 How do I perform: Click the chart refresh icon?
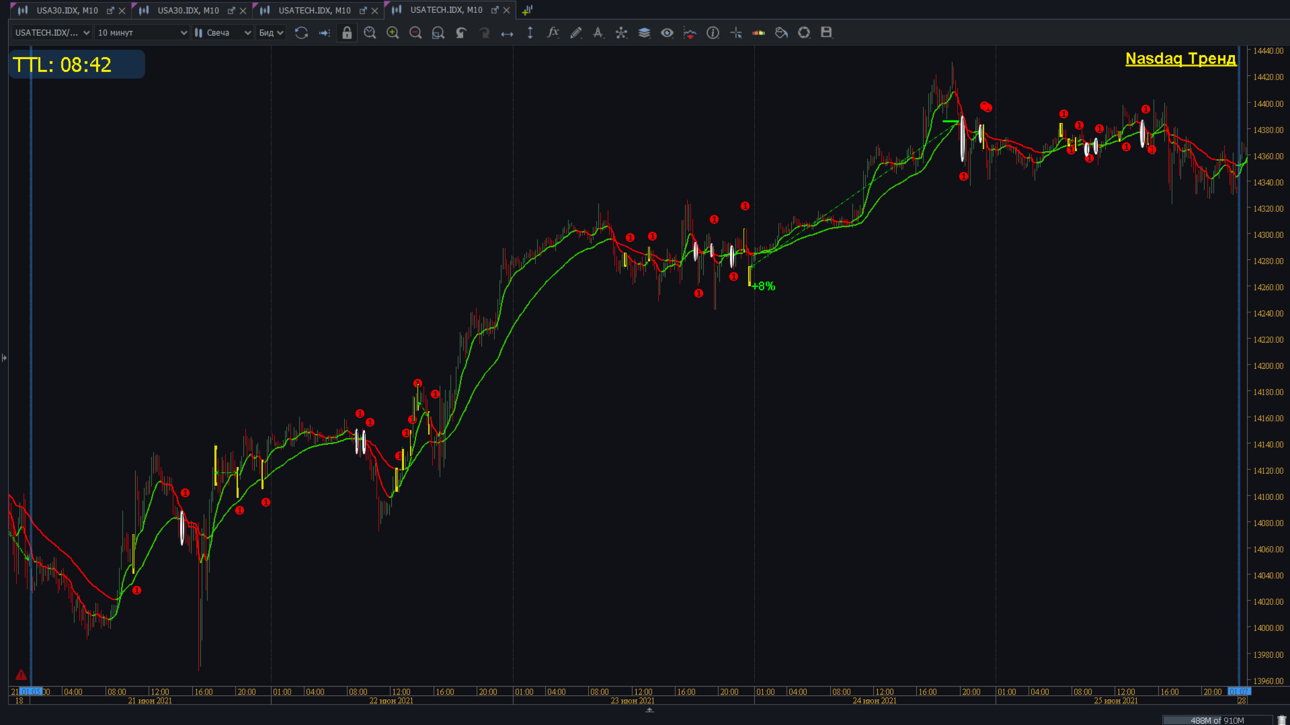[301, 33]
